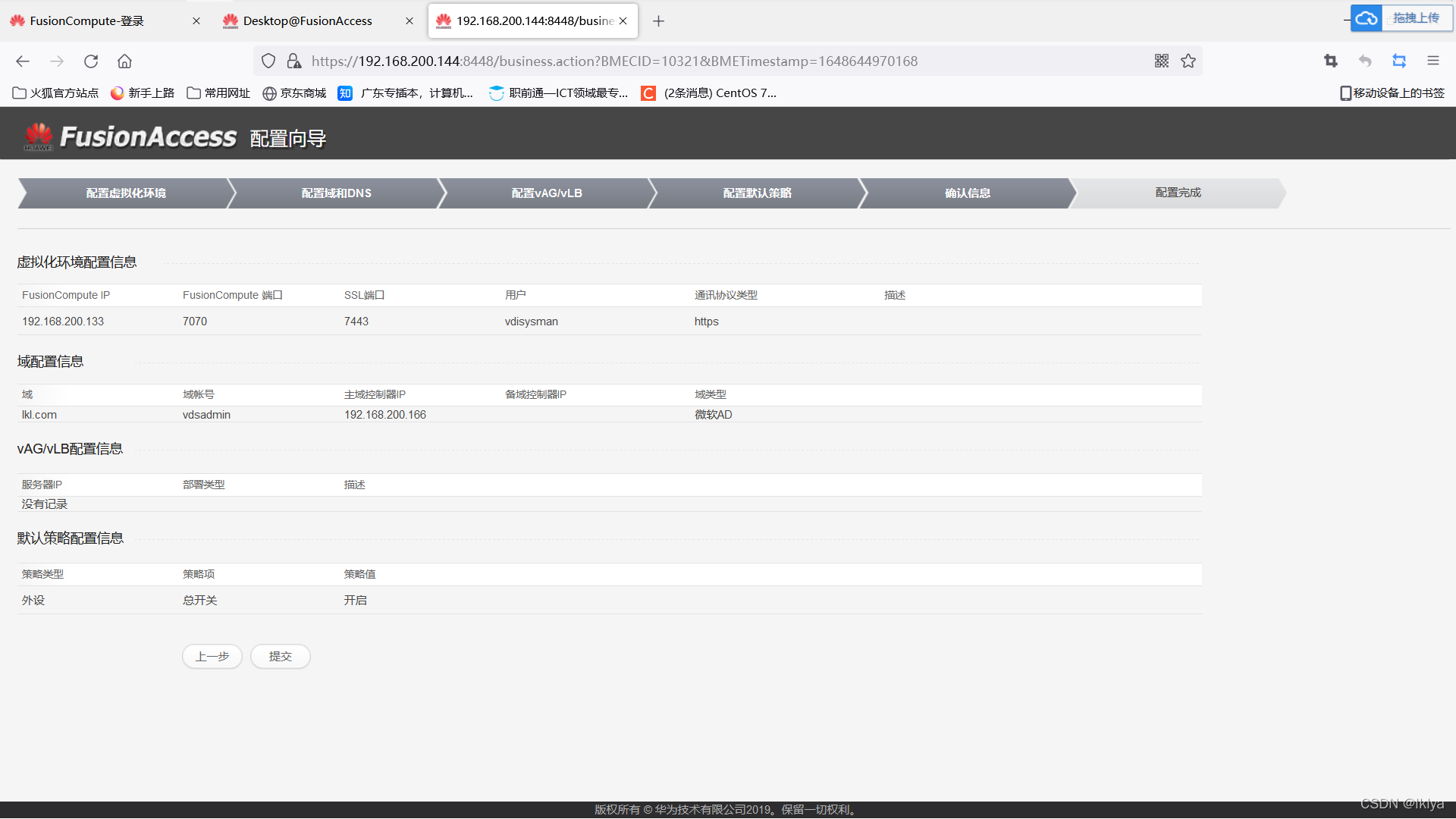Screen dimensions: 1456x819
Task: Click the home page icon
Action: [x=124, y=61]
